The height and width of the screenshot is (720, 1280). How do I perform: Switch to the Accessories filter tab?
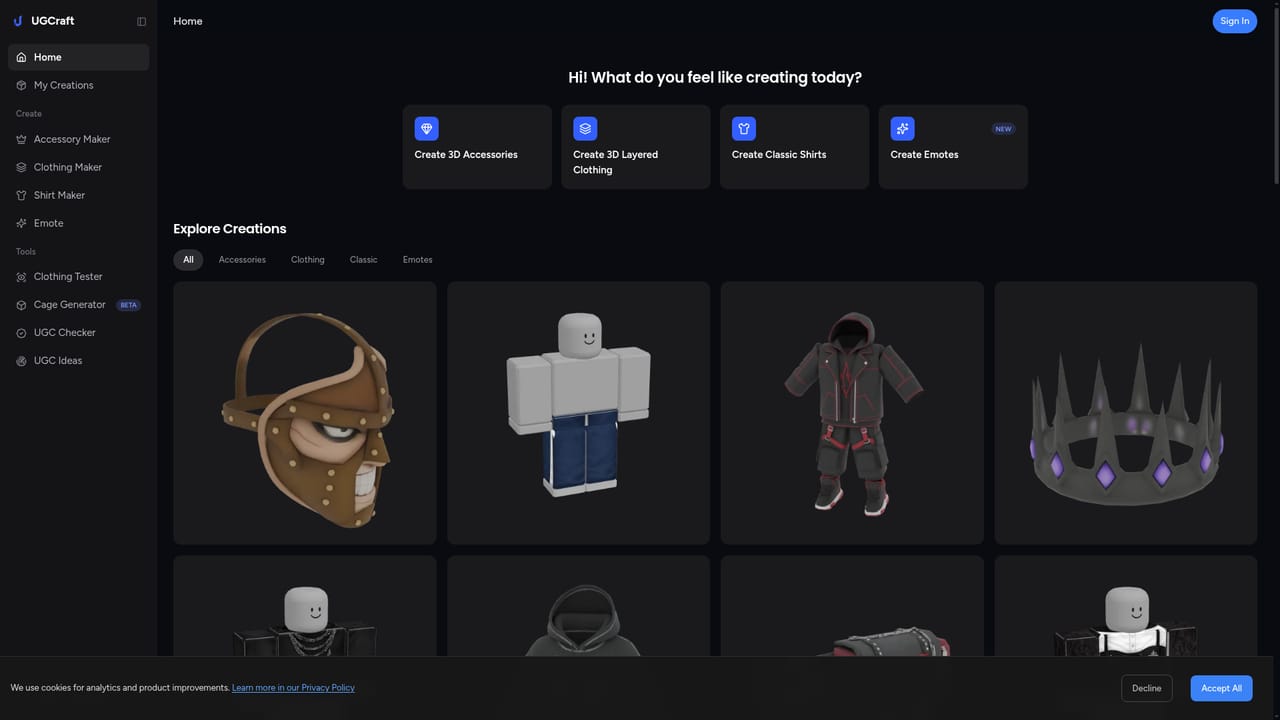tap(242, 260)
